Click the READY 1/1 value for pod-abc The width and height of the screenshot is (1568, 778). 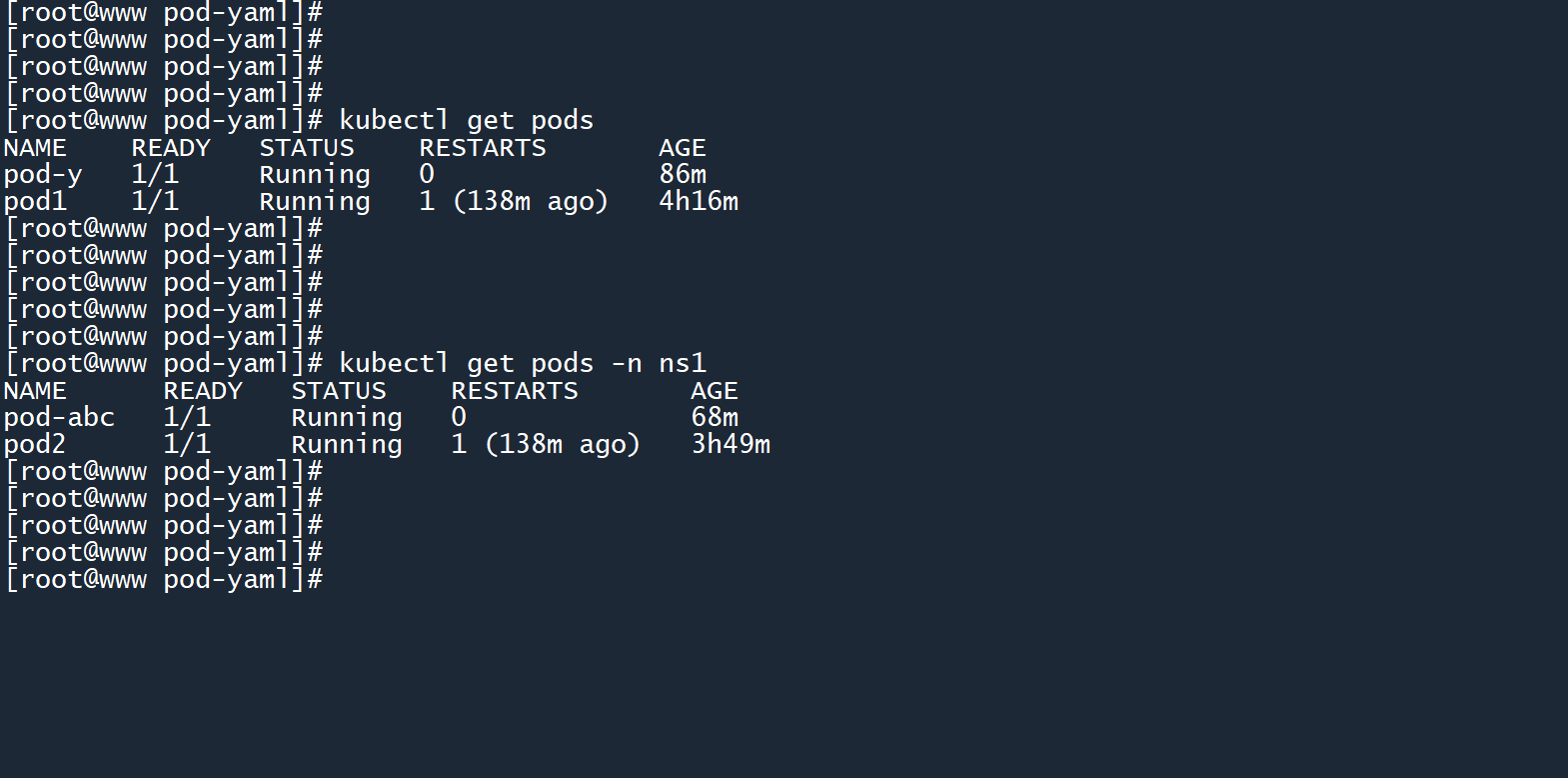click(x=187, y=418)
